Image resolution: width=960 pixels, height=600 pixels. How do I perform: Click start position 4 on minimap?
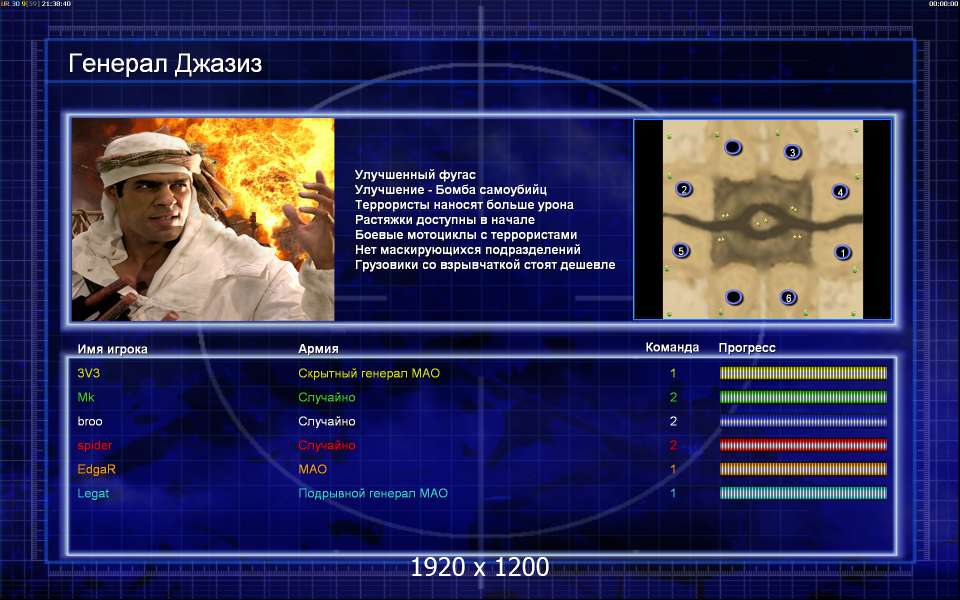pyautogui.click(x=841, y=192)
